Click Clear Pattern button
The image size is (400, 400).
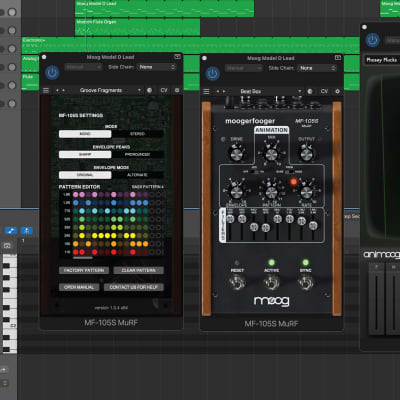[138, 270]
